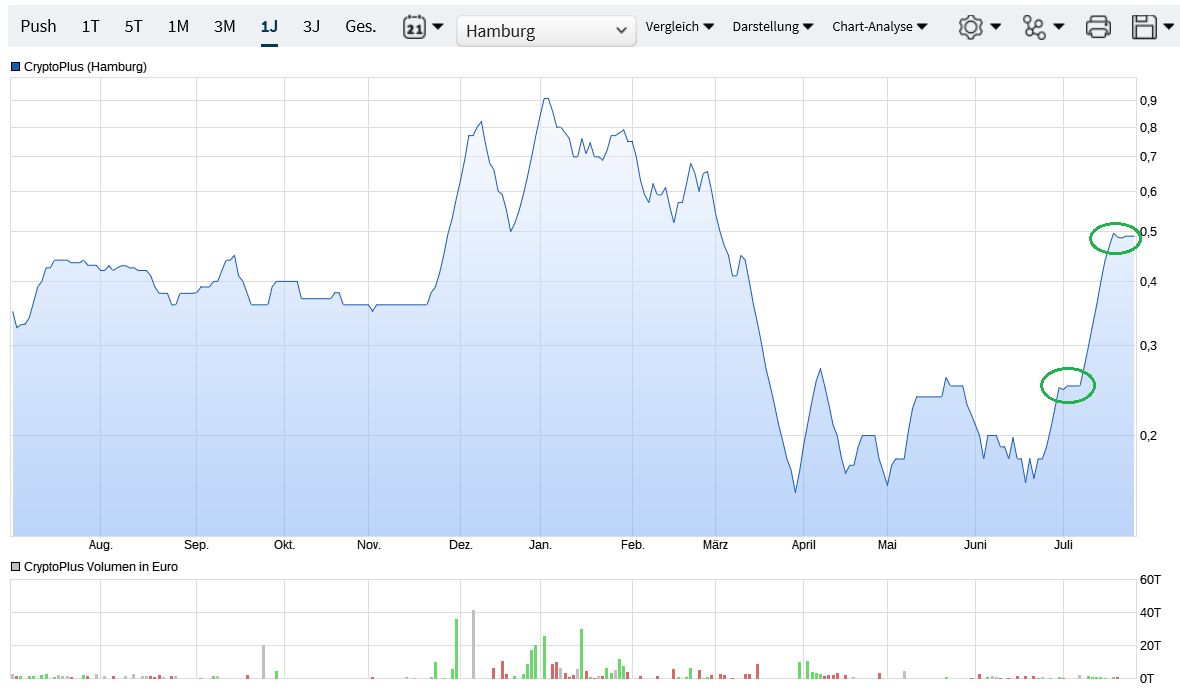Click the Mai axis label
Screen dimensions: 1180x694
pyautogui.click(x=887, y=545)
